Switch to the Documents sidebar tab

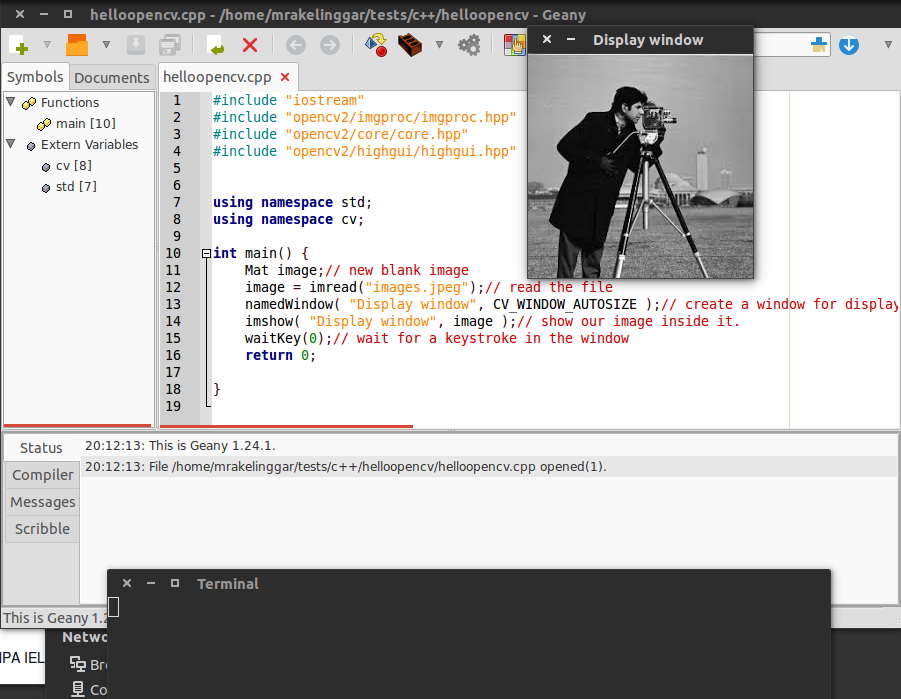(112, 78)
